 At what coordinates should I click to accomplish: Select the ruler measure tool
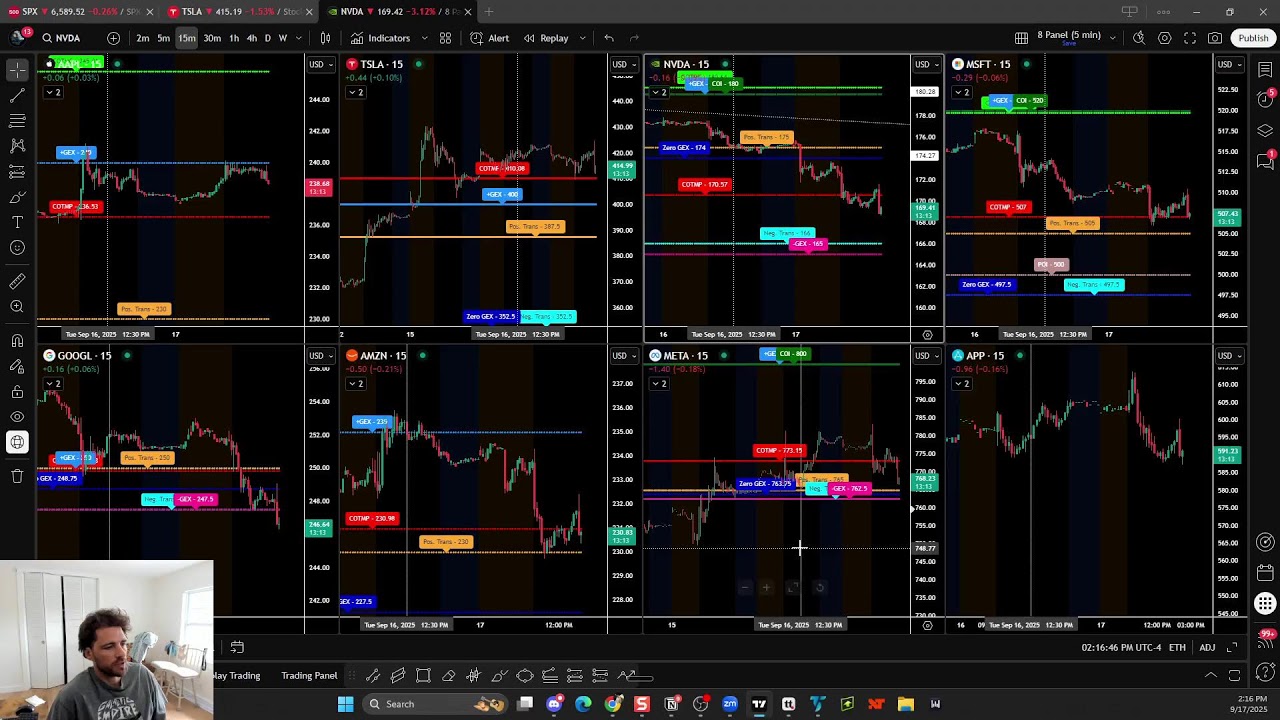(x=17, y=282)
